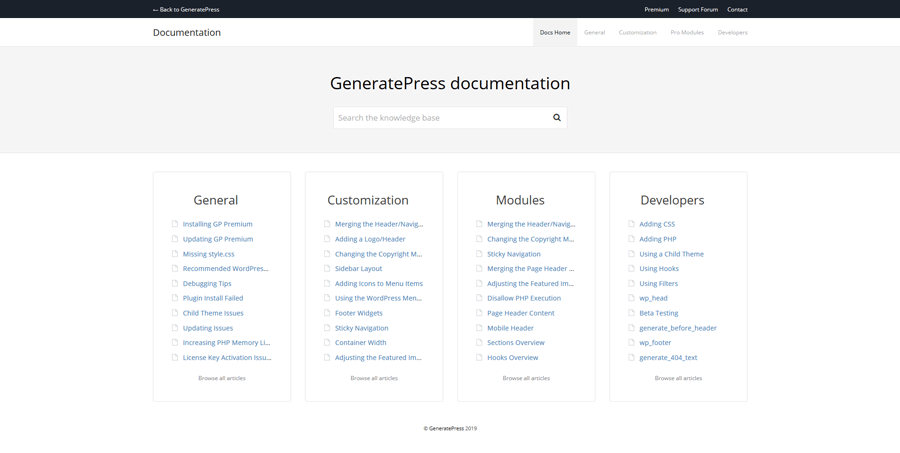Viewport: 900px width, 453px height.
Task: Open the Premium link in top bar
Action: point(656,9)
